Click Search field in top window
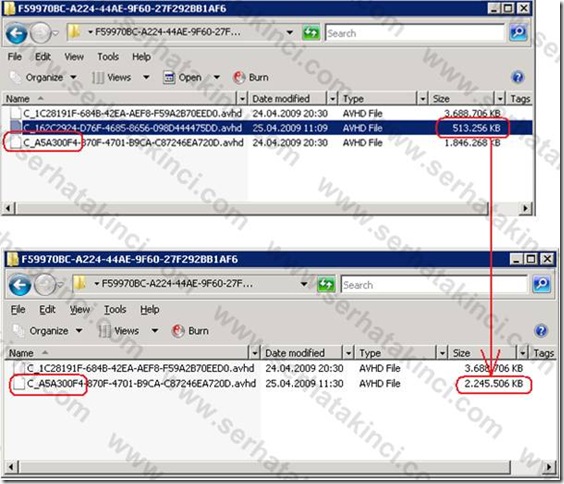Screen dimensions: 564x484 click(x=415, y=33)
